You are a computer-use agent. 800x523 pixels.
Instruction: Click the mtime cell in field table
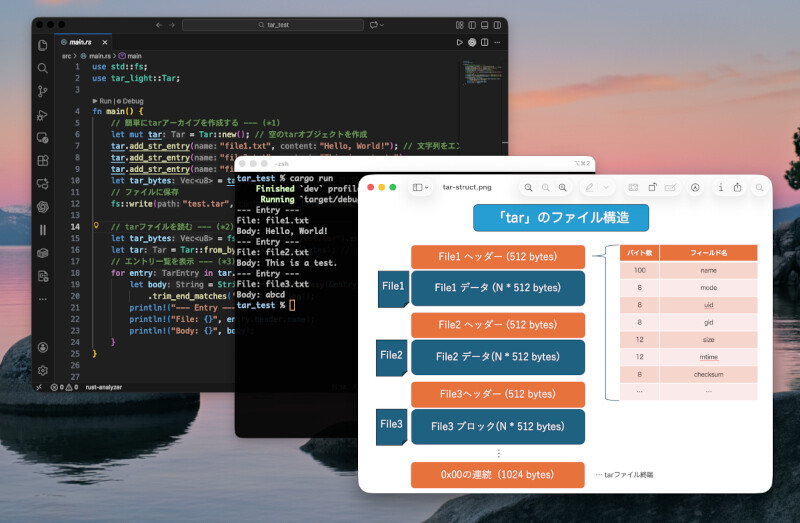709,357
